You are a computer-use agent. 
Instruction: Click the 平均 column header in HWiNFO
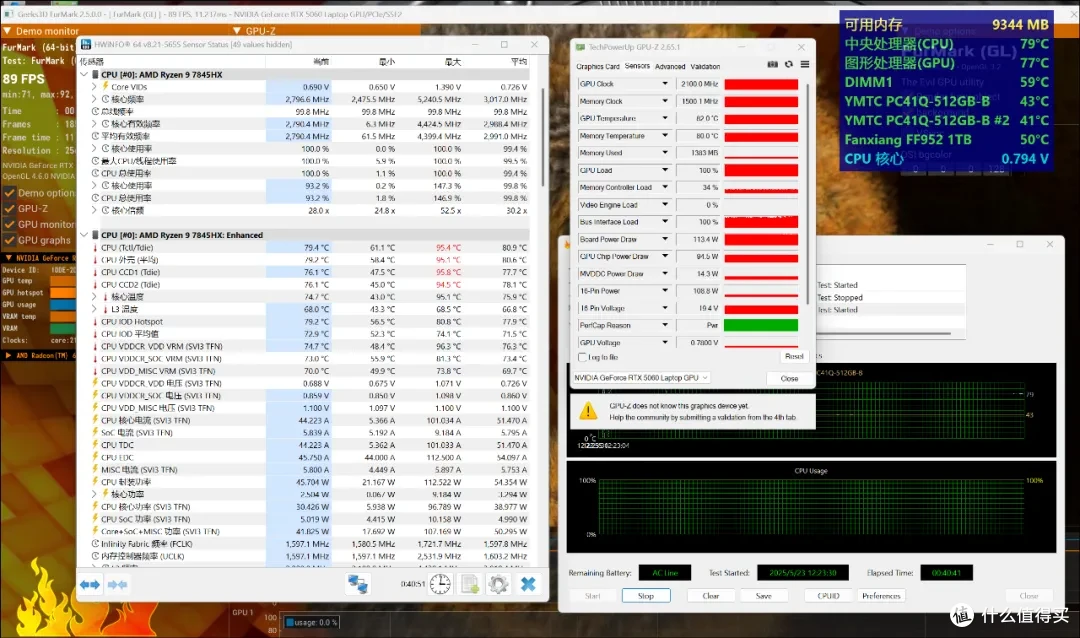(519, 62)
